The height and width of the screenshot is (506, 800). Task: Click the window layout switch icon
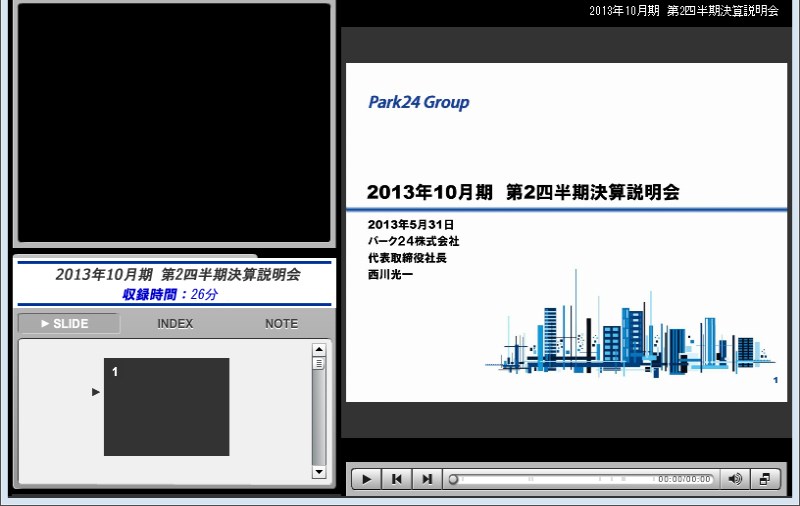pos(765,479)
